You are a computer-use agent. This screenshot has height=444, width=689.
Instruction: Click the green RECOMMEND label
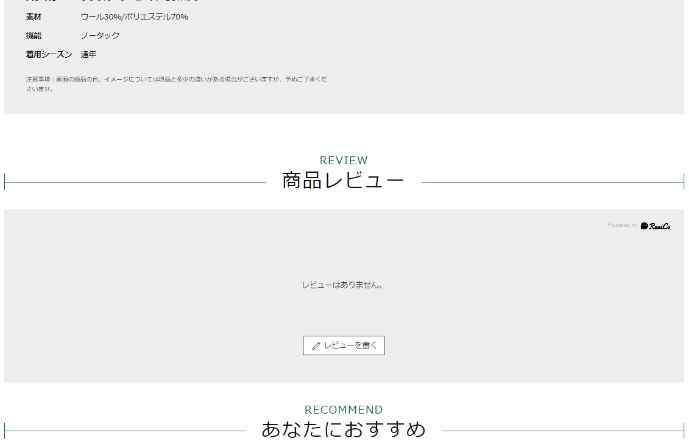coord(343,410)
